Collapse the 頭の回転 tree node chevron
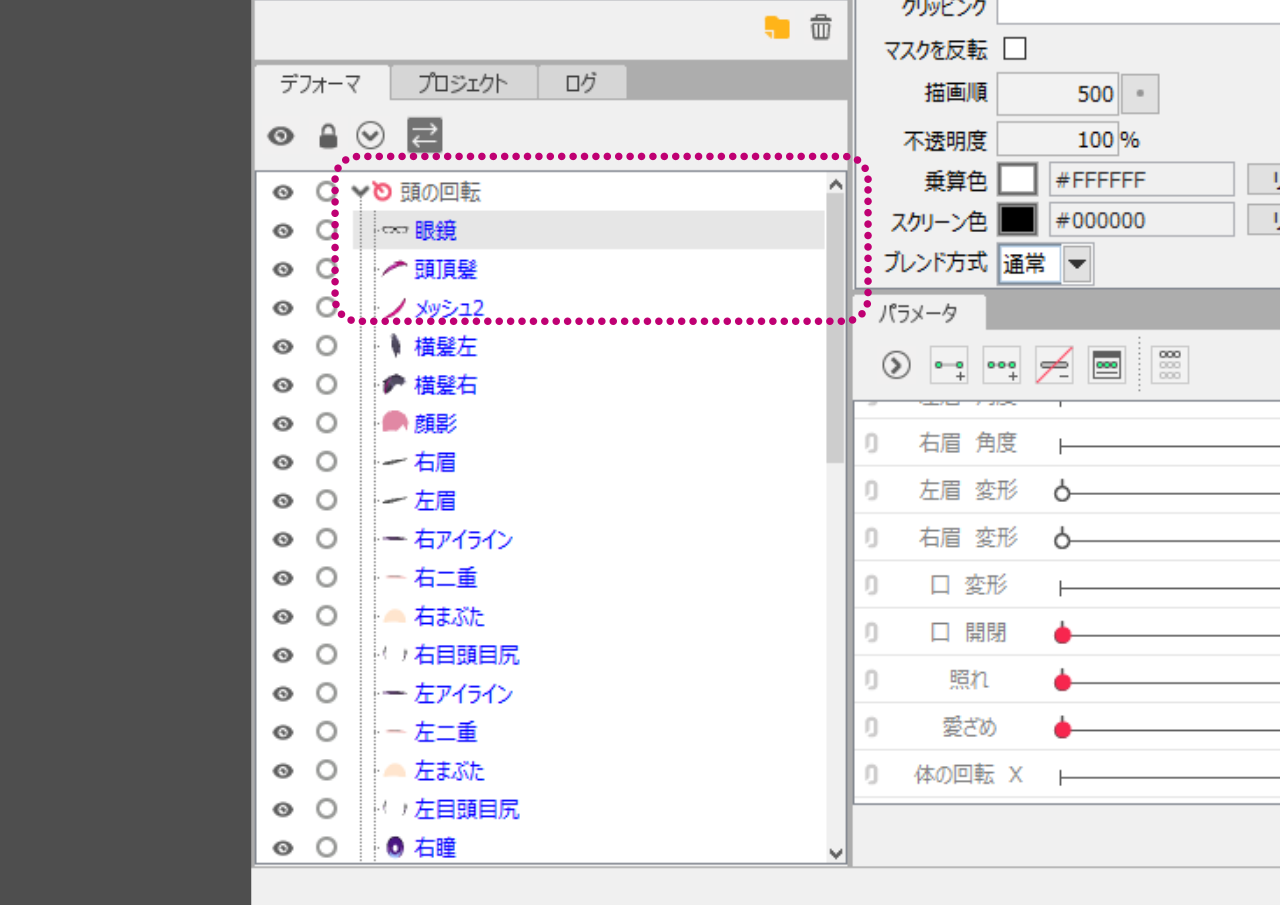This screenshot has height=905, width=1280. (x=361, y=191)
